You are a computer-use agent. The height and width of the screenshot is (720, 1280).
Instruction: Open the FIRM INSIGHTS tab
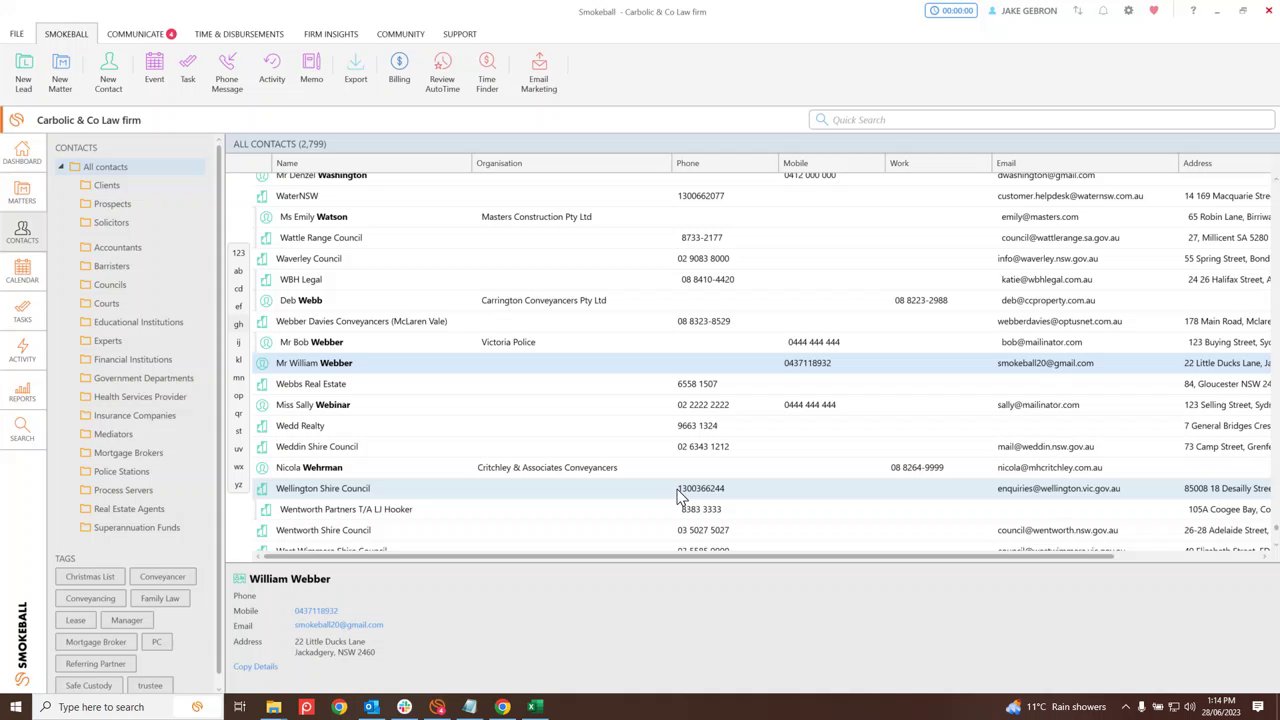click(x=331, y=34)
